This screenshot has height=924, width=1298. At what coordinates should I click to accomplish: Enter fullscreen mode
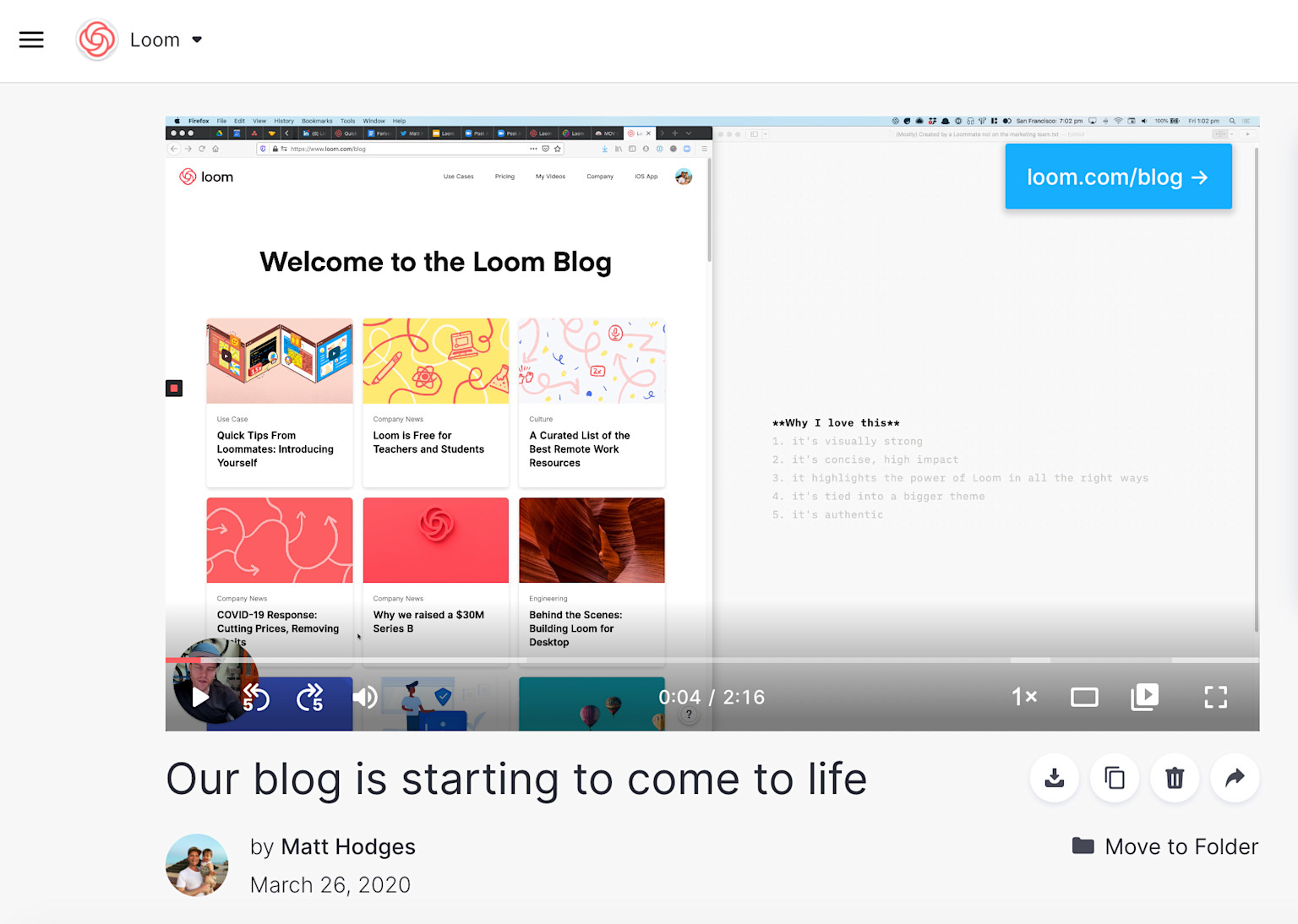pyautogui.click(x=1215, y=697)
